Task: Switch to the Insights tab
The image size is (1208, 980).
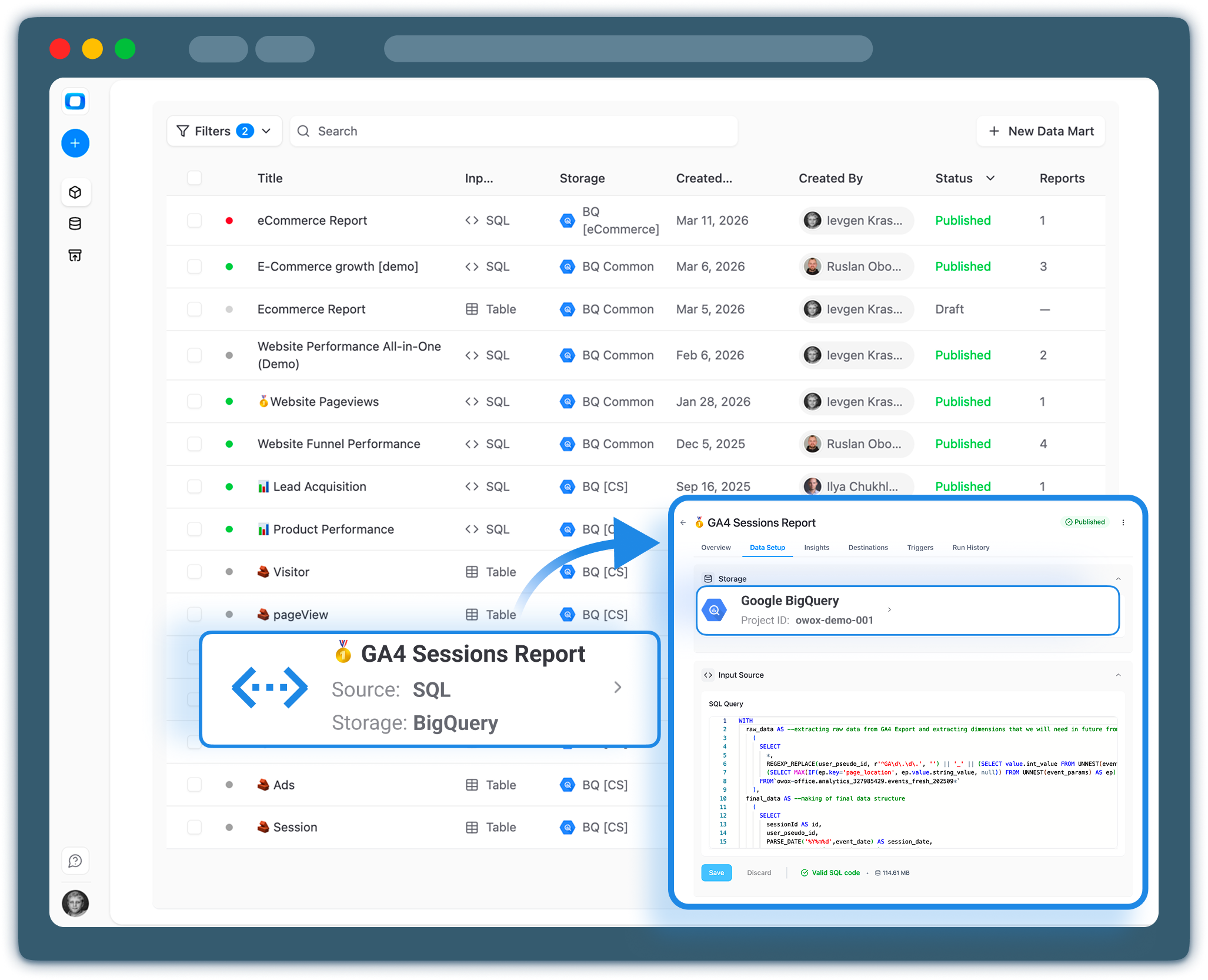Action: coord(816,548)
